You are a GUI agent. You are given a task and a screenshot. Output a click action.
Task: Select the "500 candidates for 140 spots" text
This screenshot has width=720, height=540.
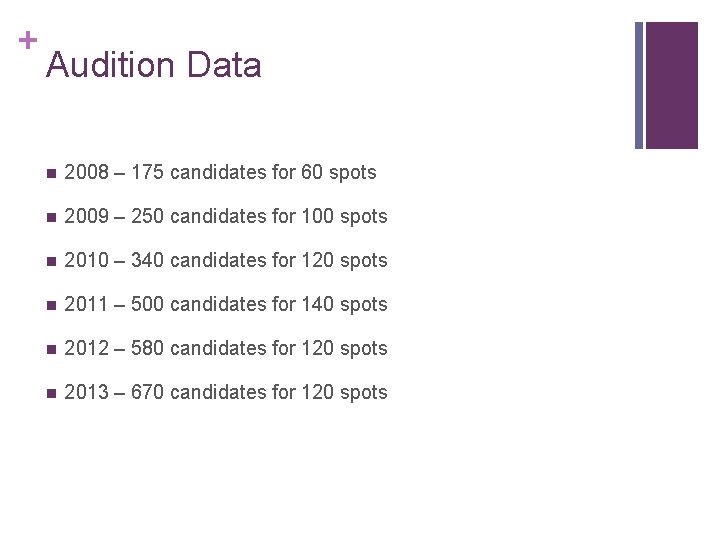[x=259, y=305]
